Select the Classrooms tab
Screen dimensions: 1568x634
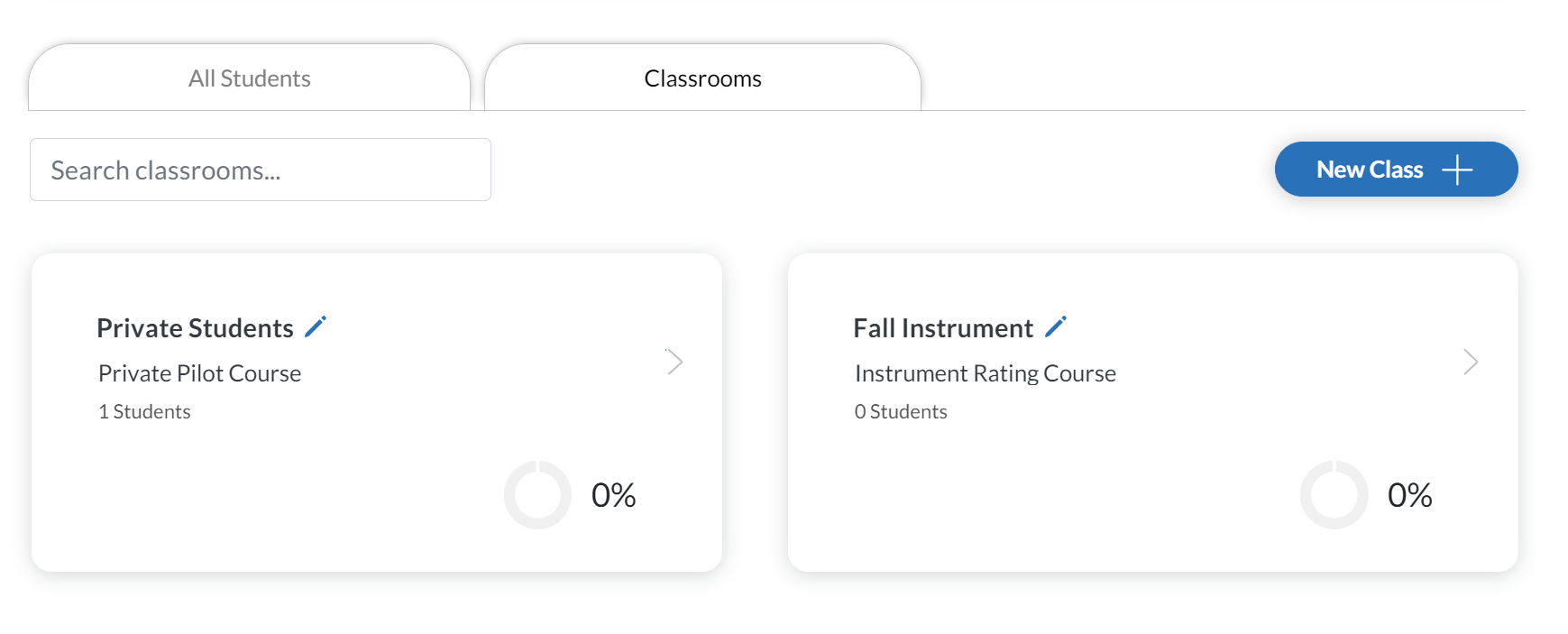coord(702,78)
